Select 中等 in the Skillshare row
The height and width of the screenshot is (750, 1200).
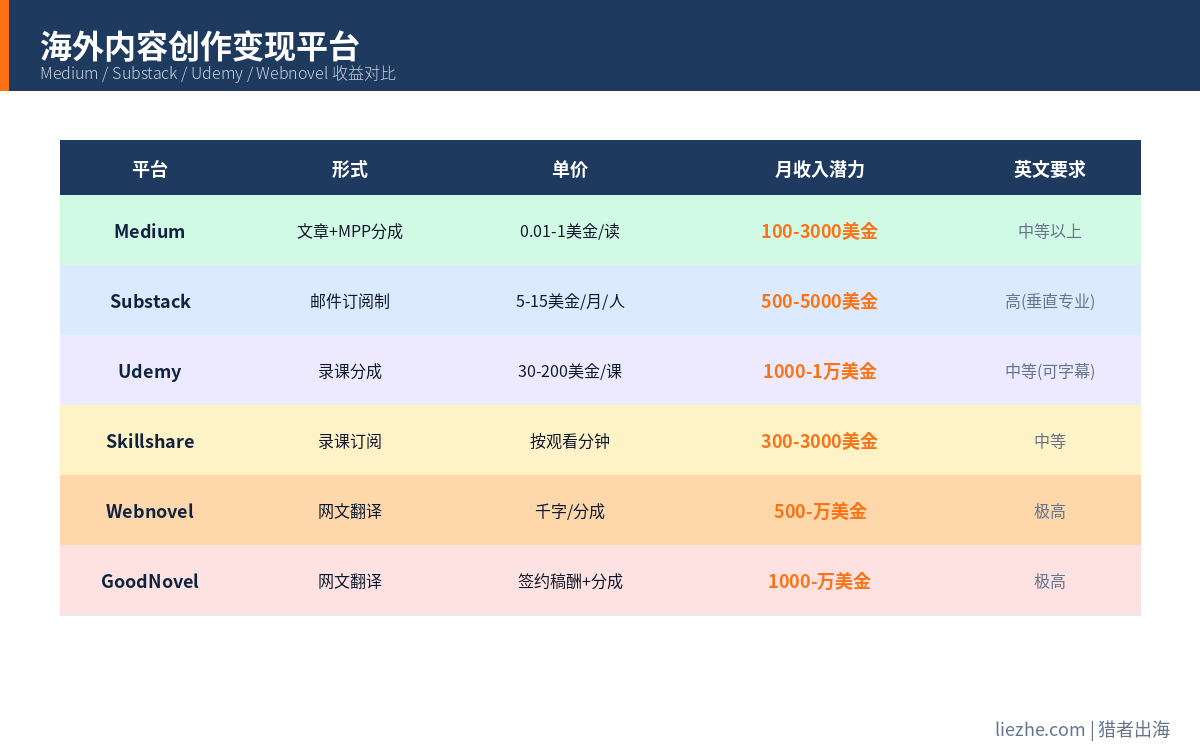[1050, 441]
